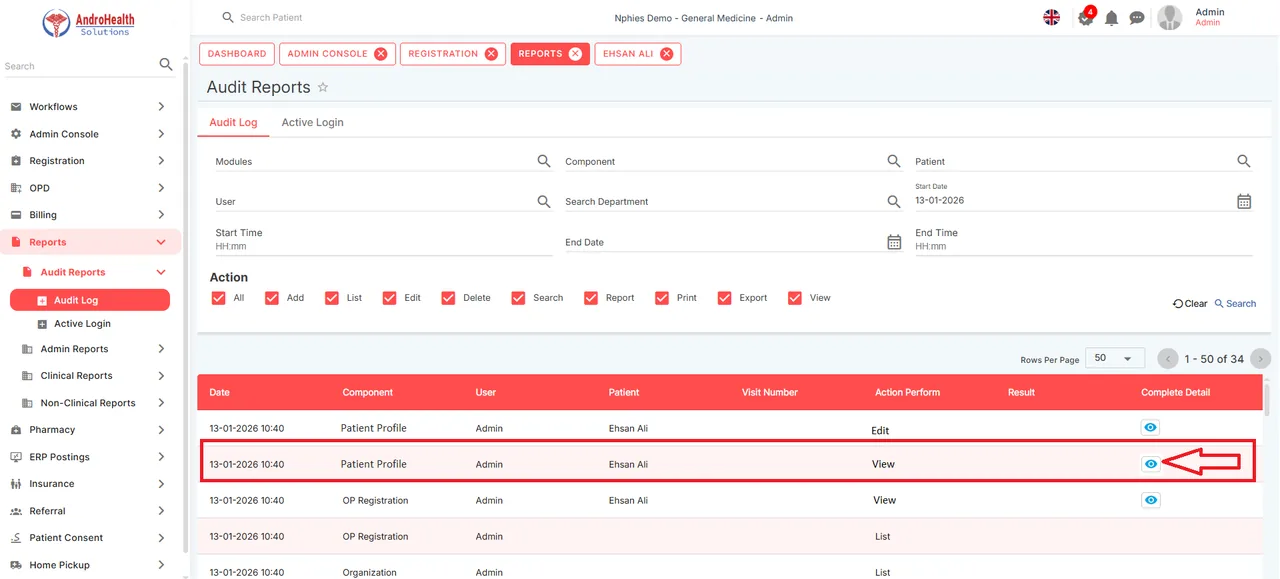Go to the next results page

click(1261, 359)
